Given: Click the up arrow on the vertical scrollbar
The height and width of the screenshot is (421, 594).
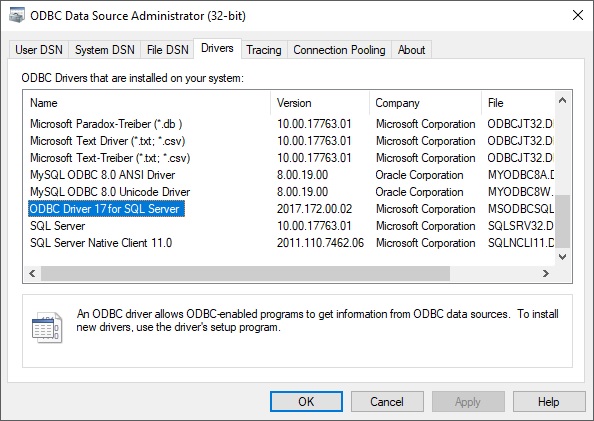Looking at the screenshot, I should pyautogui.click(x=563, y=100).
